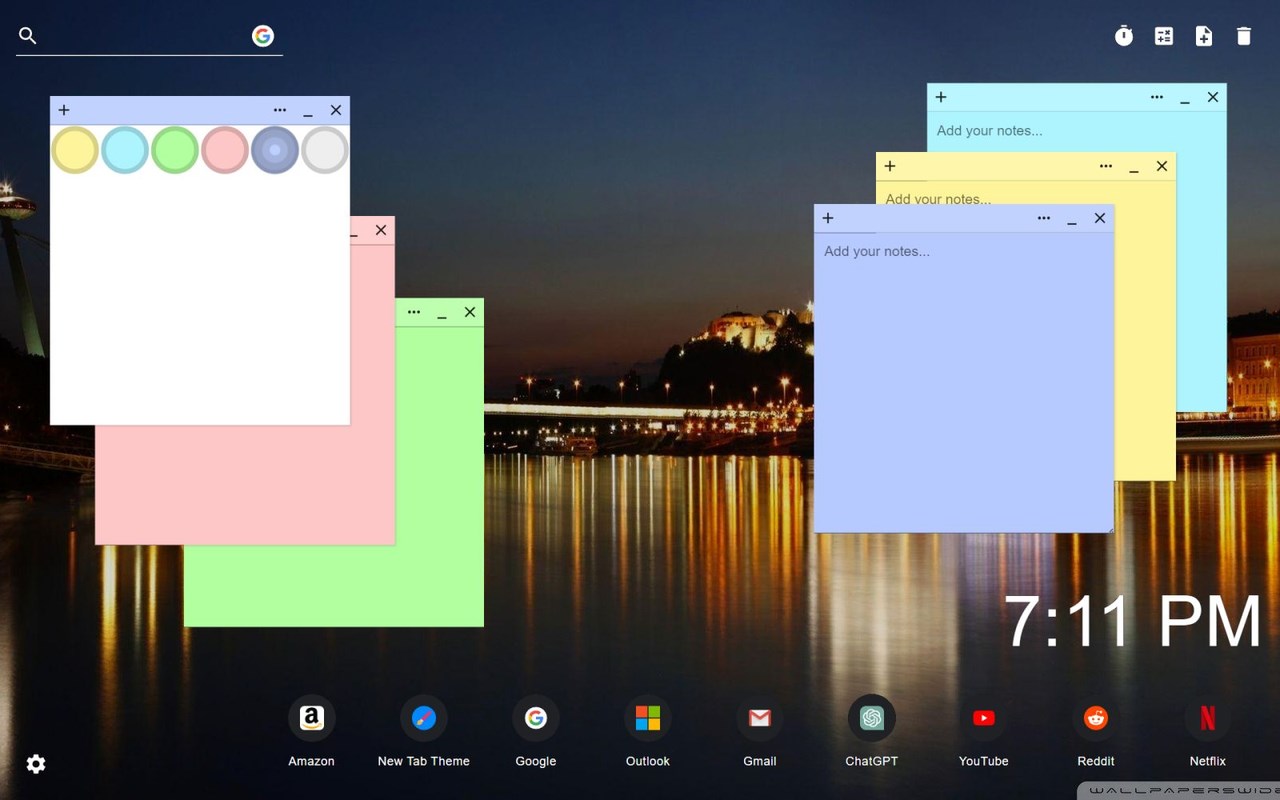This screenshot has width=1280, height=800.
Task: Close the yellow sticky note
Action: pos(1162,166)
